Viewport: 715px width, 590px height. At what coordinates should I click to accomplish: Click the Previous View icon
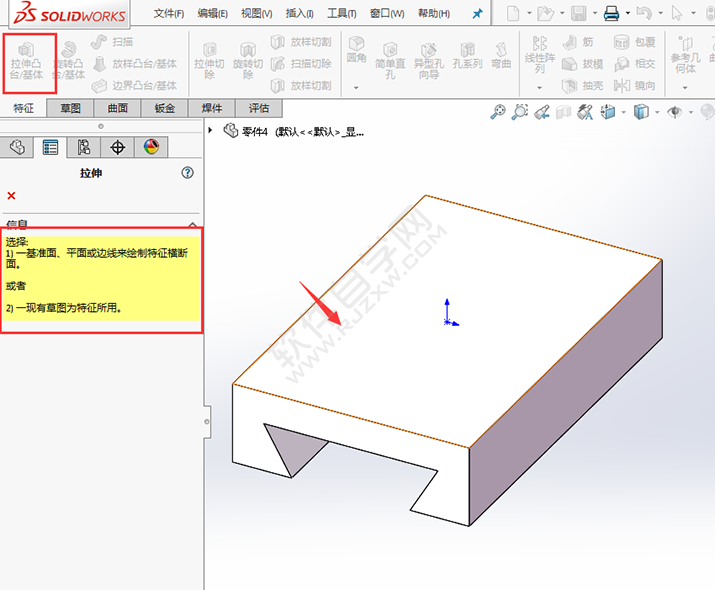pos(542,112)
